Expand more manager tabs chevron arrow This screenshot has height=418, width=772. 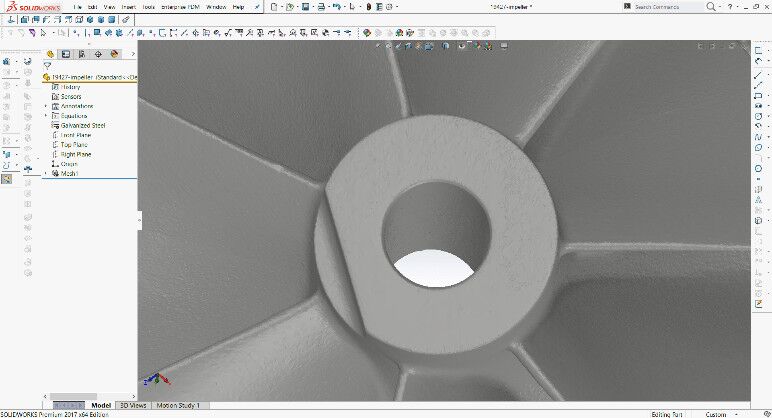(133, 54)
